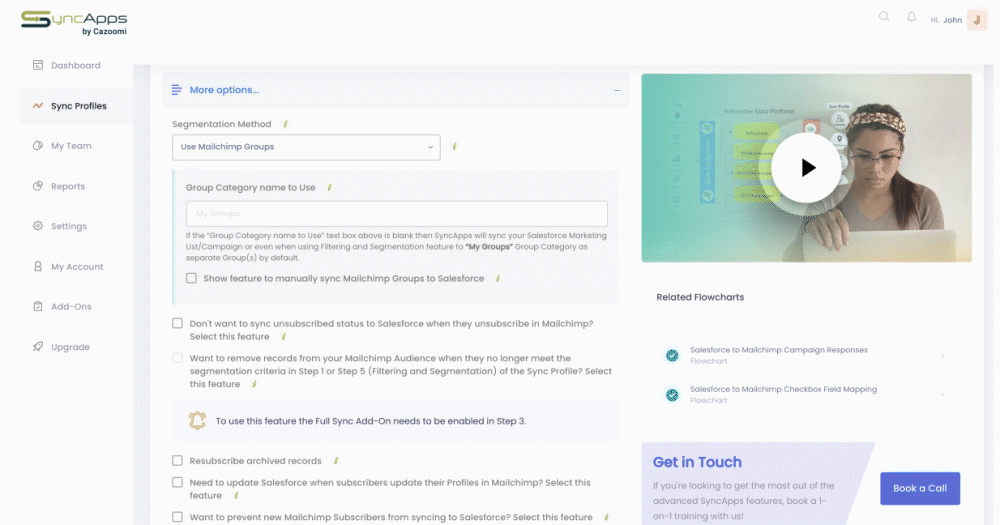1000x525 pixels.
Task: Click info icon next to Mailchimp Groups dropdown
Action: (454, 146)
